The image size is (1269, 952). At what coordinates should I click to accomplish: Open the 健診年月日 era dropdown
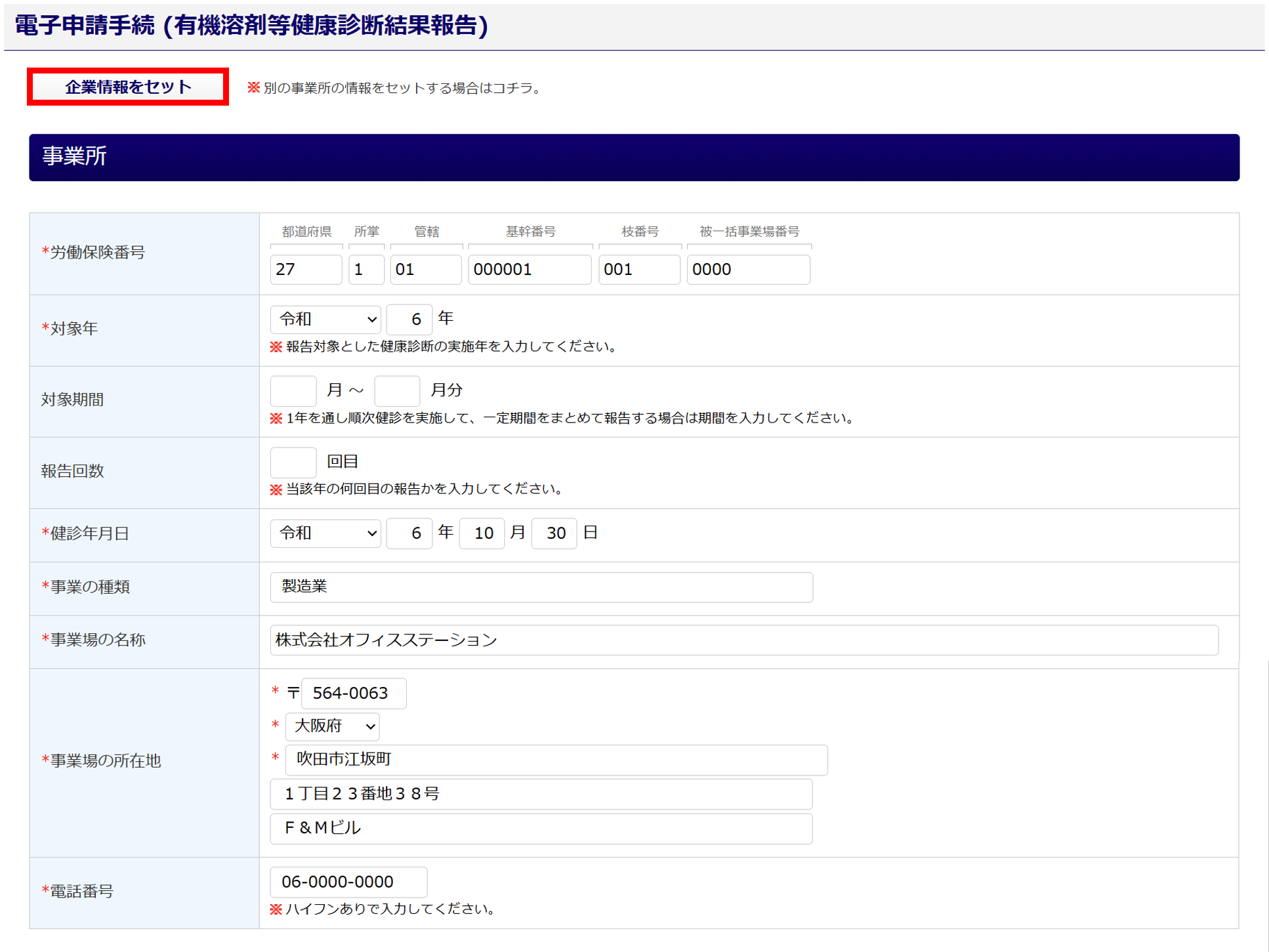coord(325,533)
